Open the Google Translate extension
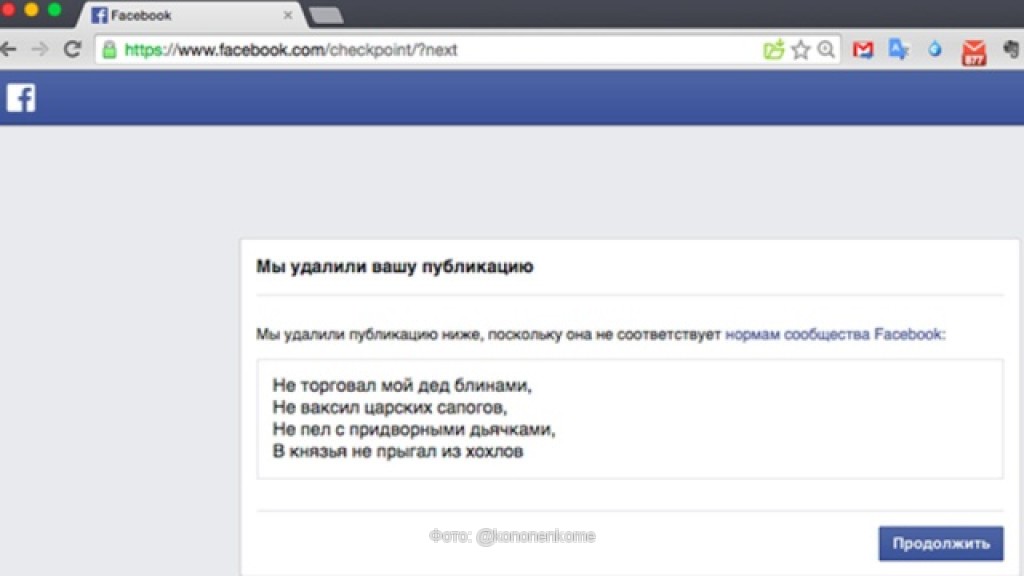The height and width of the screenshot is (576, 1024). [898, 49]
